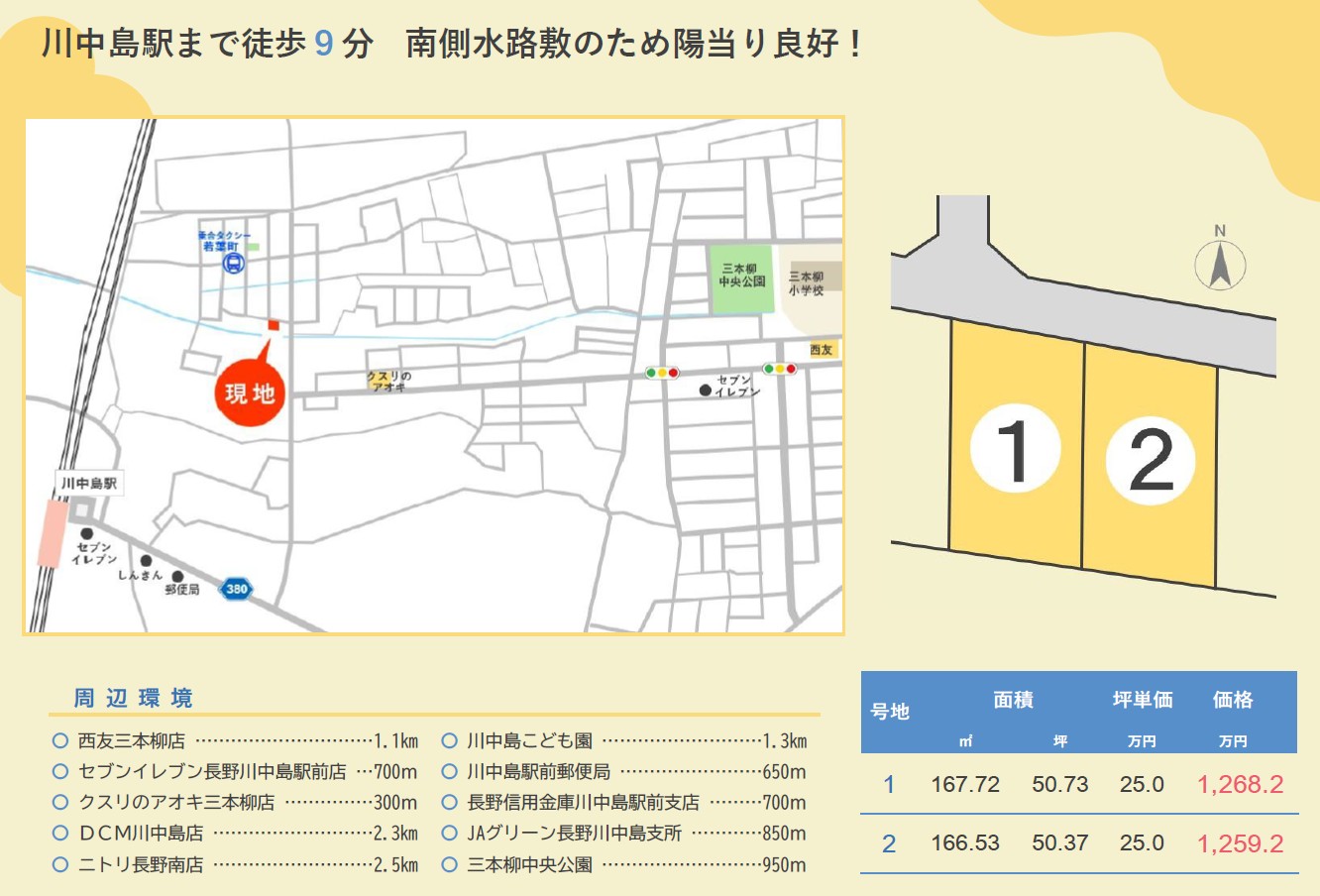This screenshot has height=896, width=1320.
Task: Click the price 1,268.2 for lot 1
Action: (x=1240, y=784)
